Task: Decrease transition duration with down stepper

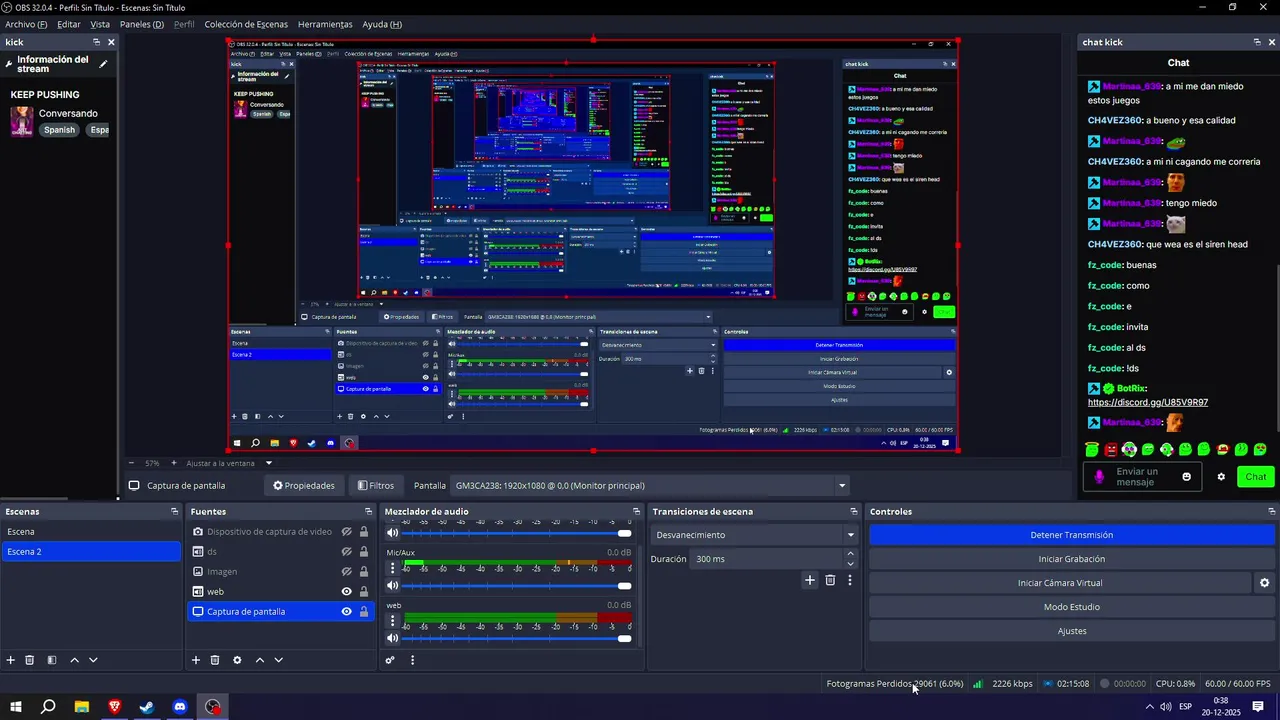Action: [851, 564]
